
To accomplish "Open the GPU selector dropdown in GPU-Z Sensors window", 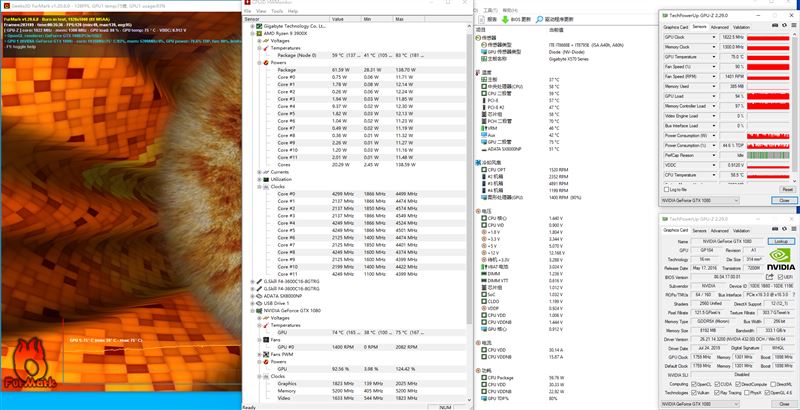I will click(x=700, y=201).
